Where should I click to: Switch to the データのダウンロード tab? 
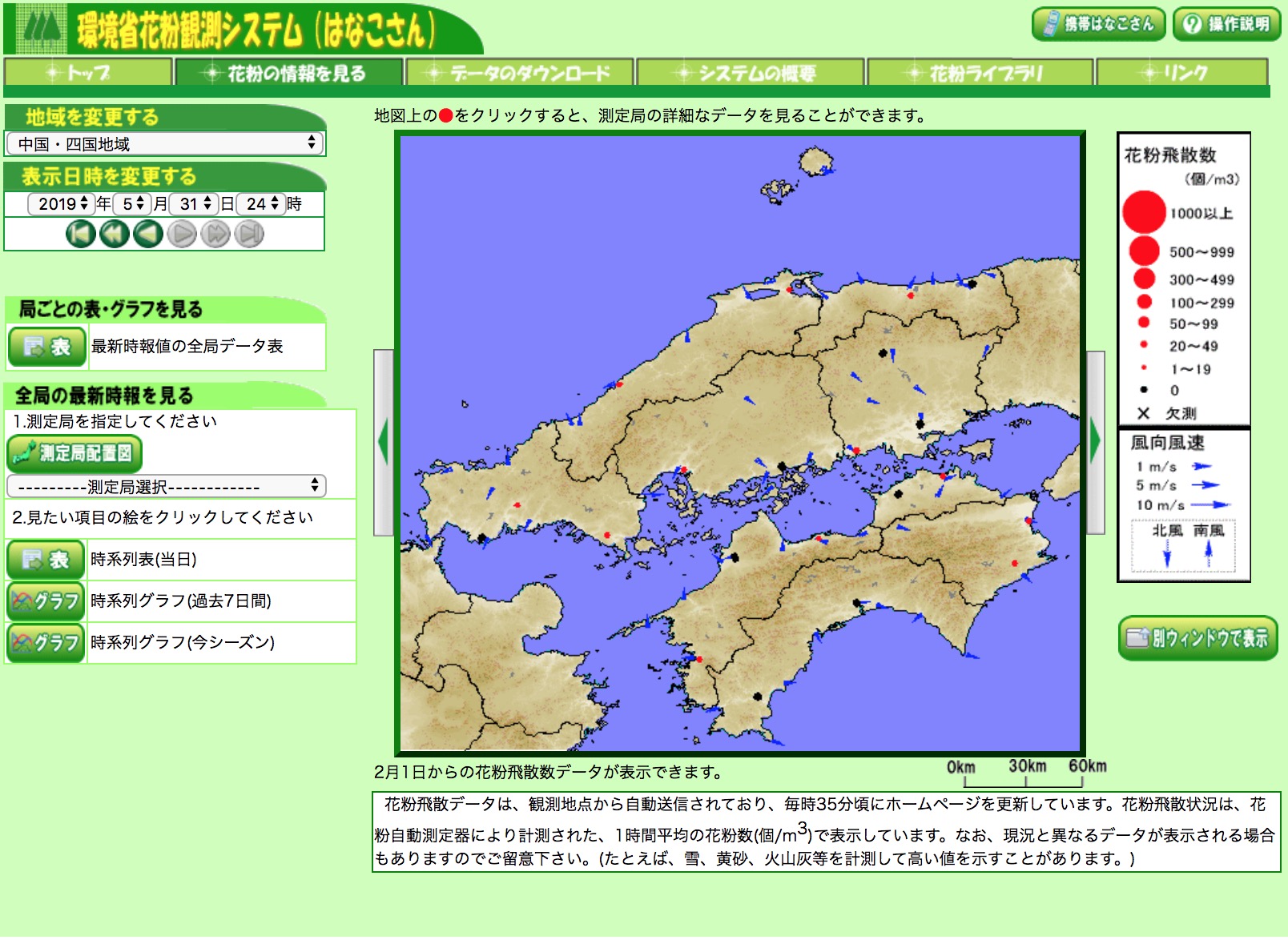pos(521,73)
